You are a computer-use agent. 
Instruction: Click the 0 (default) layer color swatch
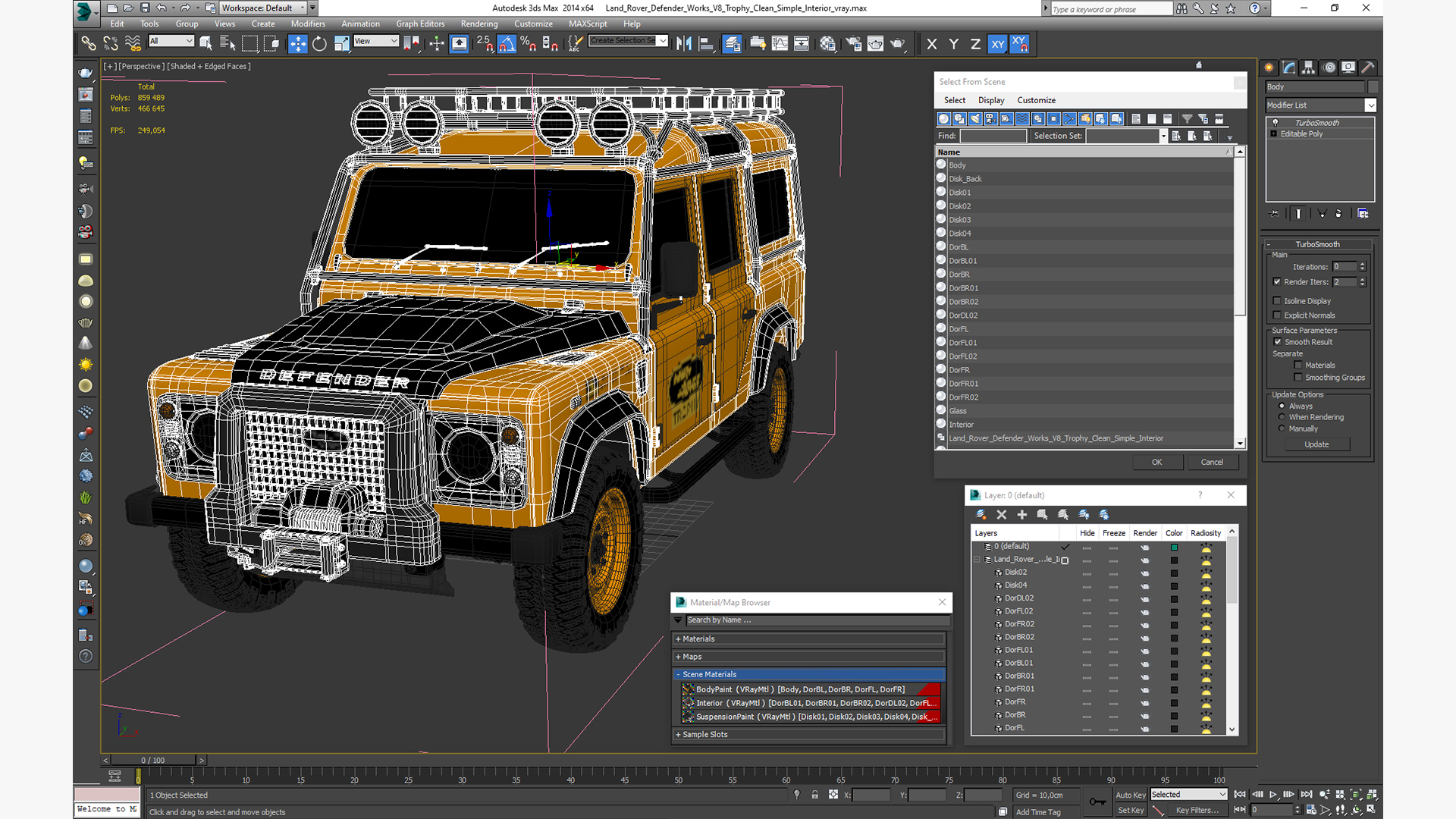pyautogui.click(x=1174, y=547)
